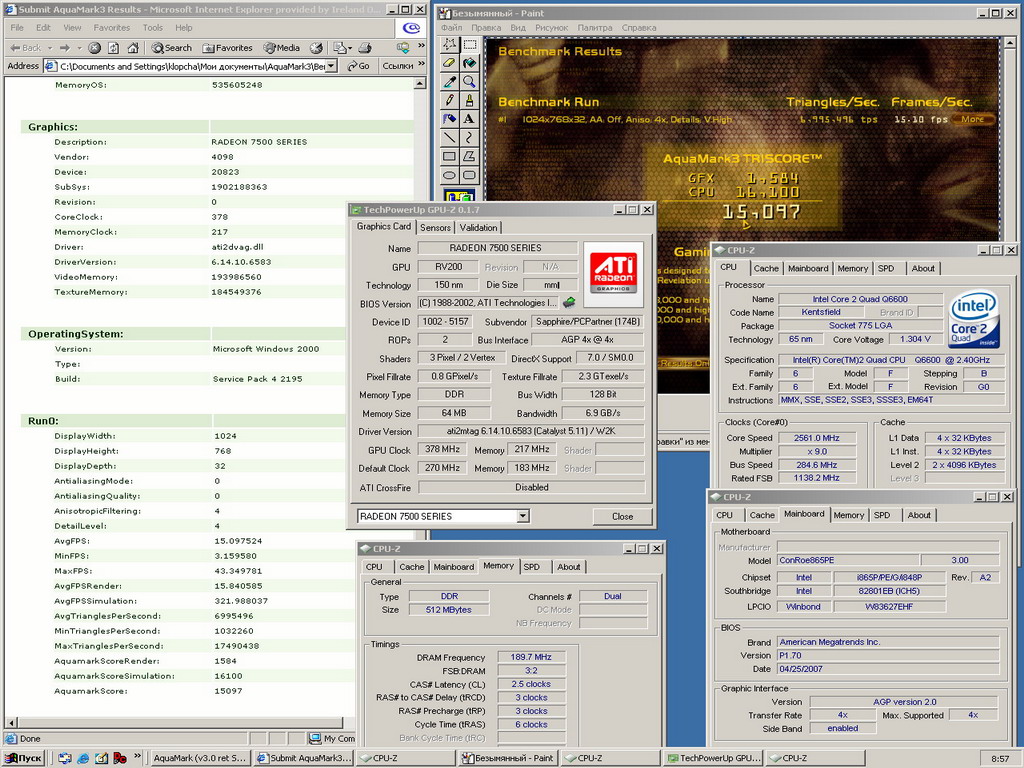Pick the Polygon shape tool
This screenshot has width=1024, height=768.
(x=469, y=157)
